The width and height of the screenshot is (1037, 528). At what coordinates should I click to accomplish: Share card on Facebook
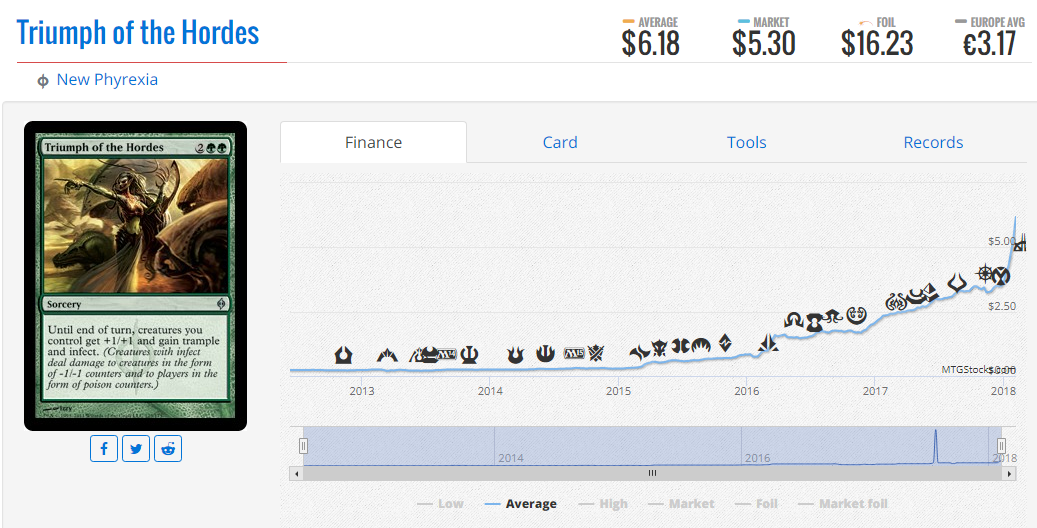pos(104,449)
